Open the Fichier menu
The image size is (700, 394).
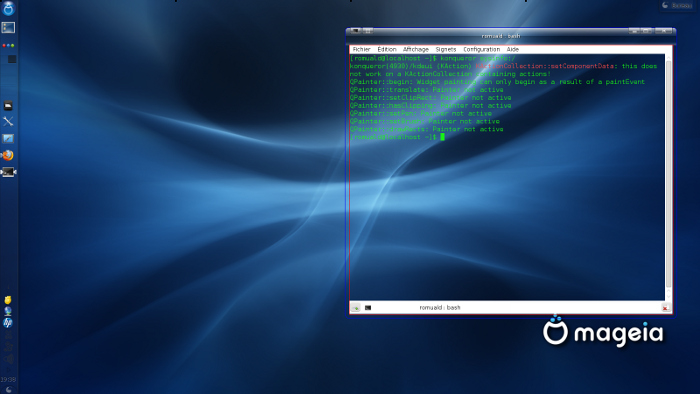(362, 50)
